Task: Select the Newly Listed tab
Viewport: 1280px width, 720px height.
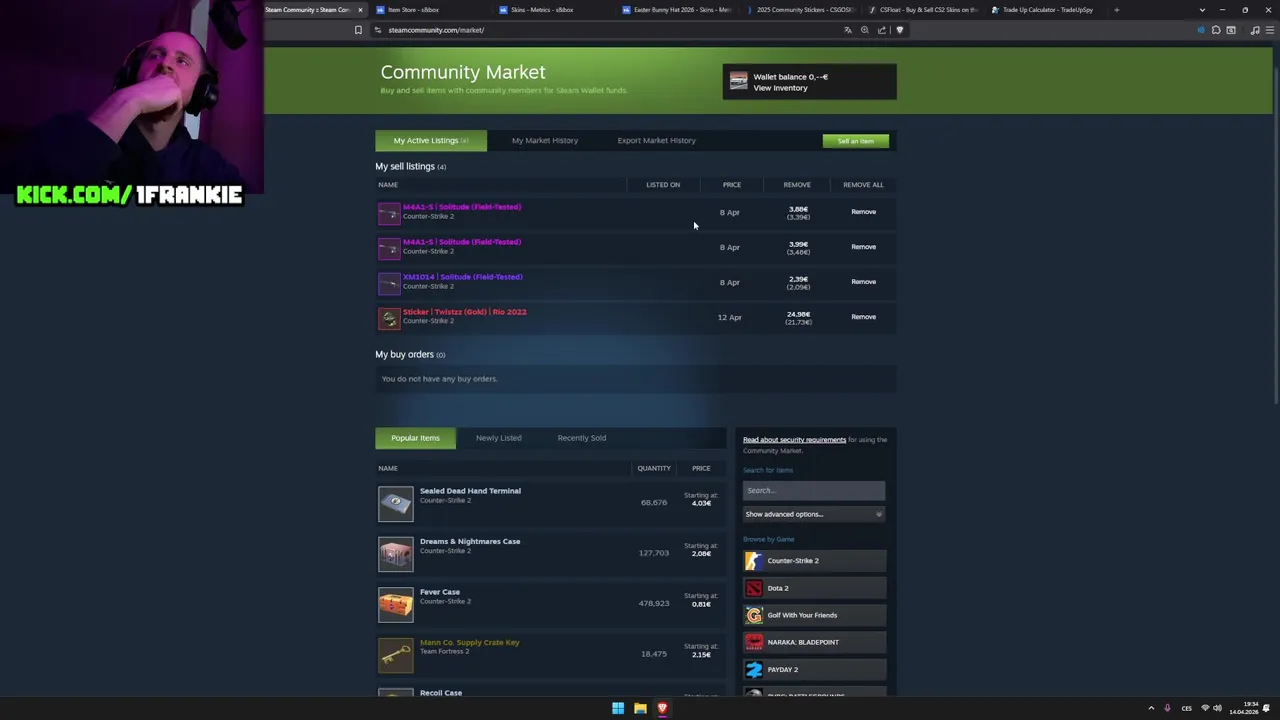Action: click(498, 438)
